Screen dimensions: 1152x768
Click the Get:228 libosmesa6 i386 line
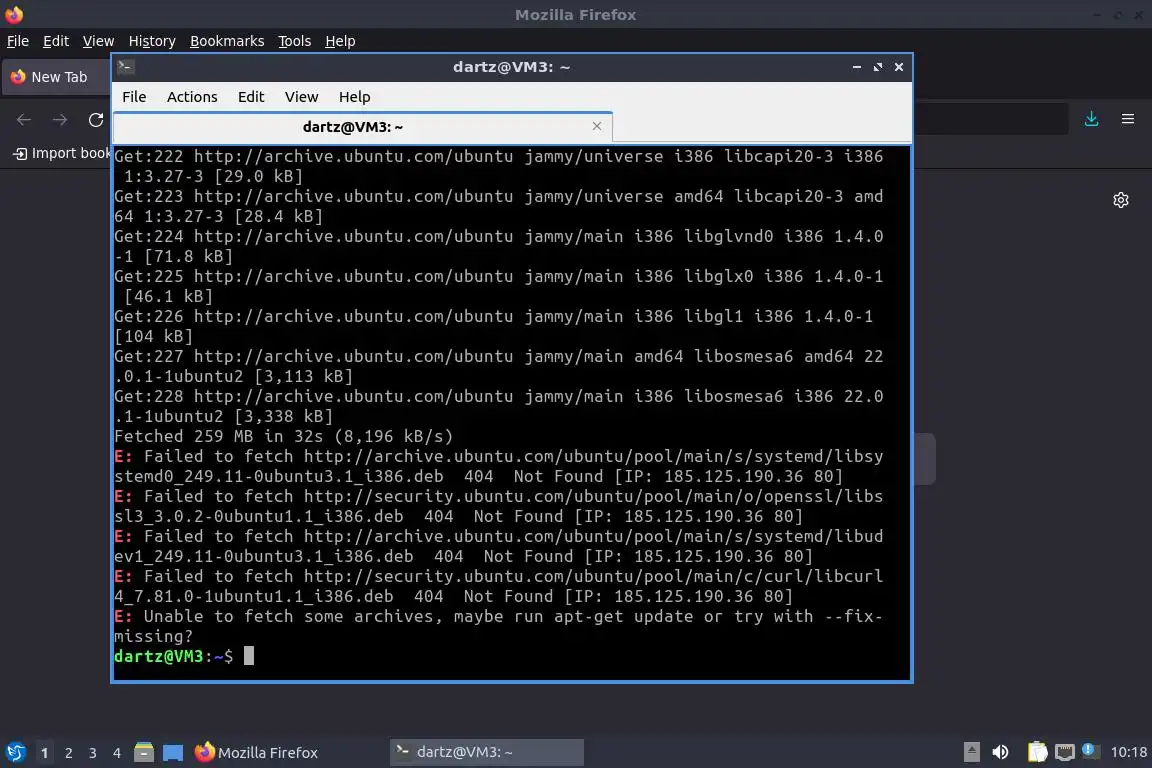click(499, 406)
